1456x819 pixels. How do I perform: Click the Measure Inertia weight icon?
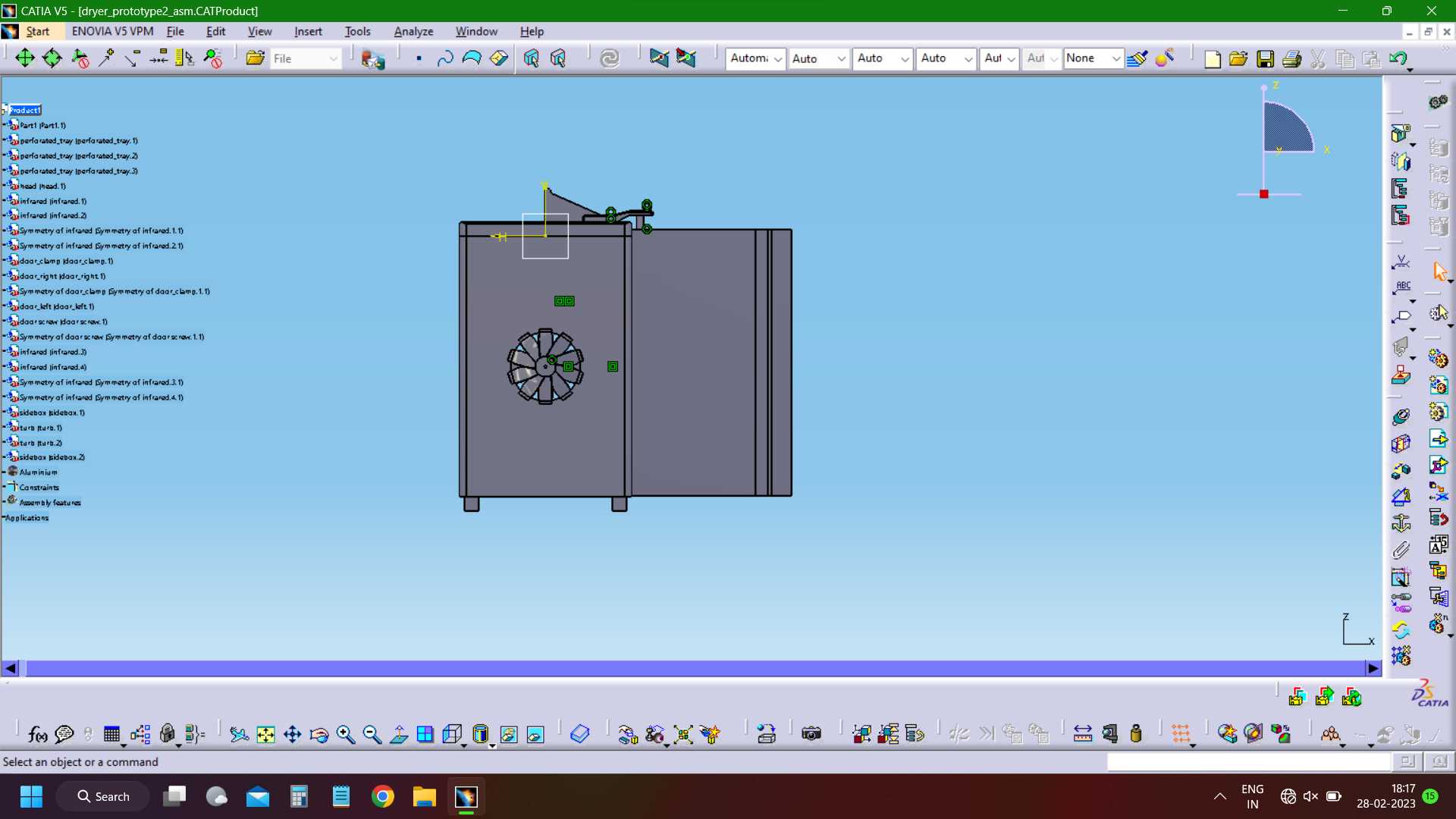(1136, 734)
